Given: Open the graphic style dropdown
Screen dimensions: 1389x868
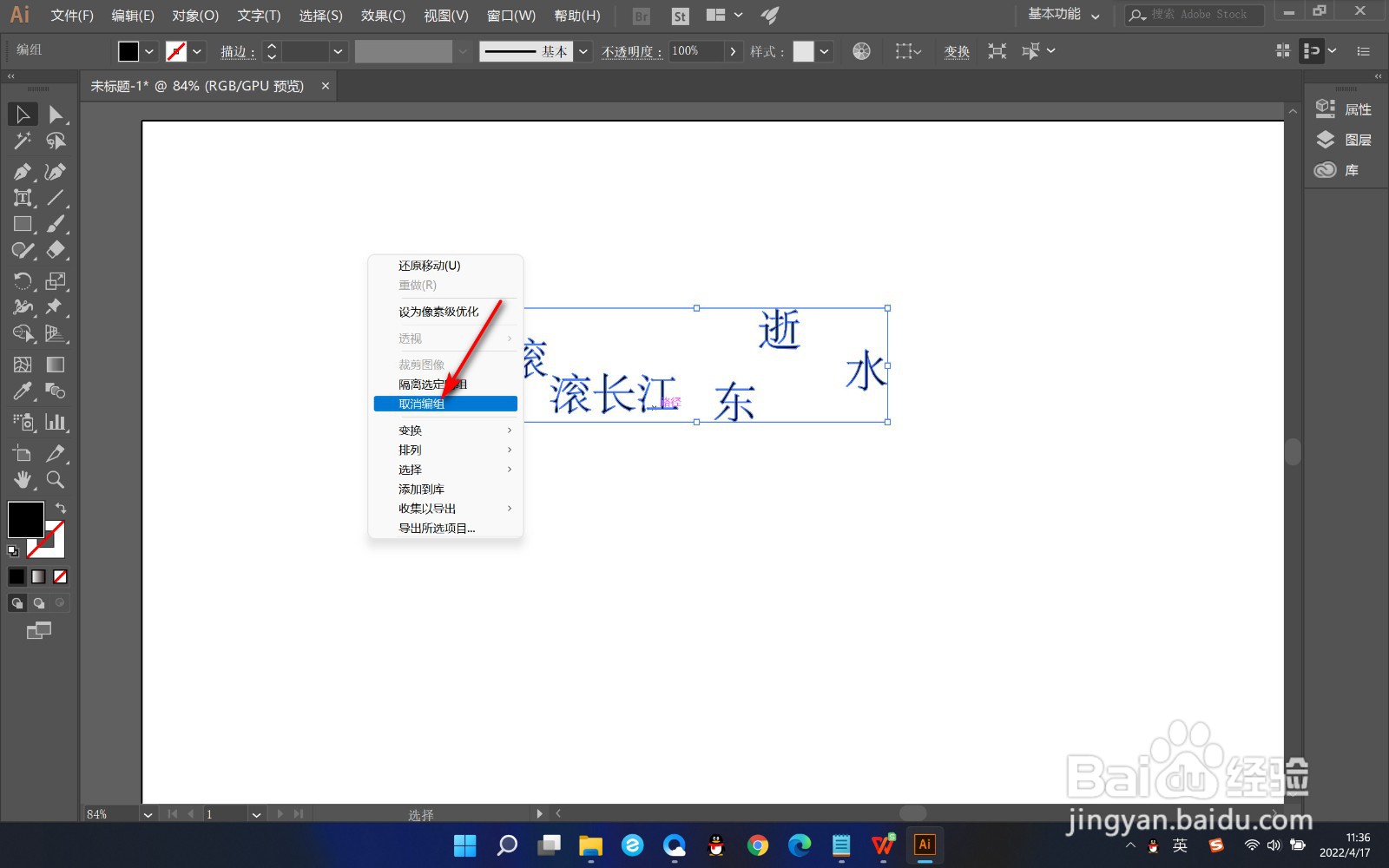Looking at the screenshot, I should (825, 51).
